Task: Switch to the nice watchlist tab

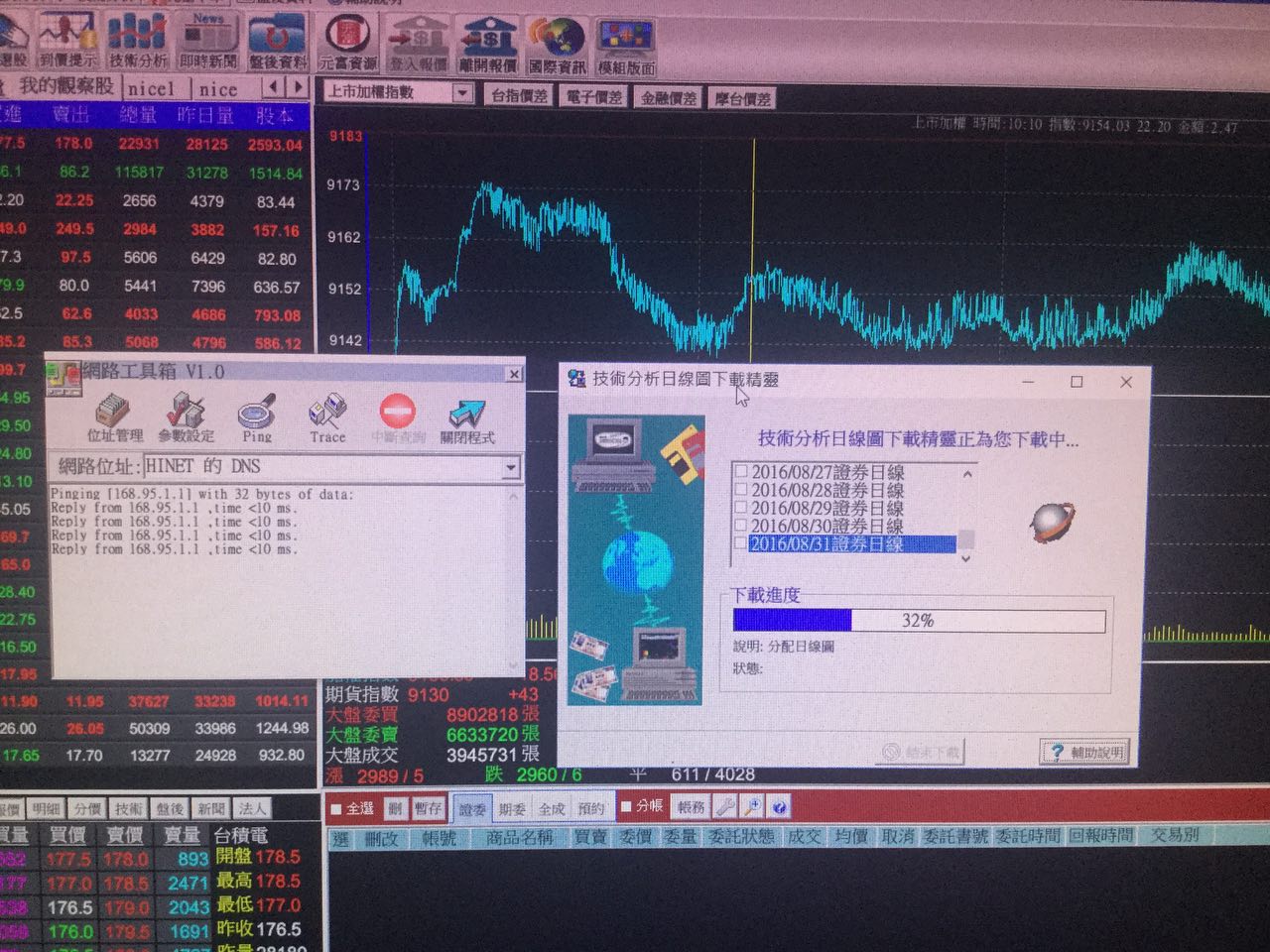Action: (217, 88)
